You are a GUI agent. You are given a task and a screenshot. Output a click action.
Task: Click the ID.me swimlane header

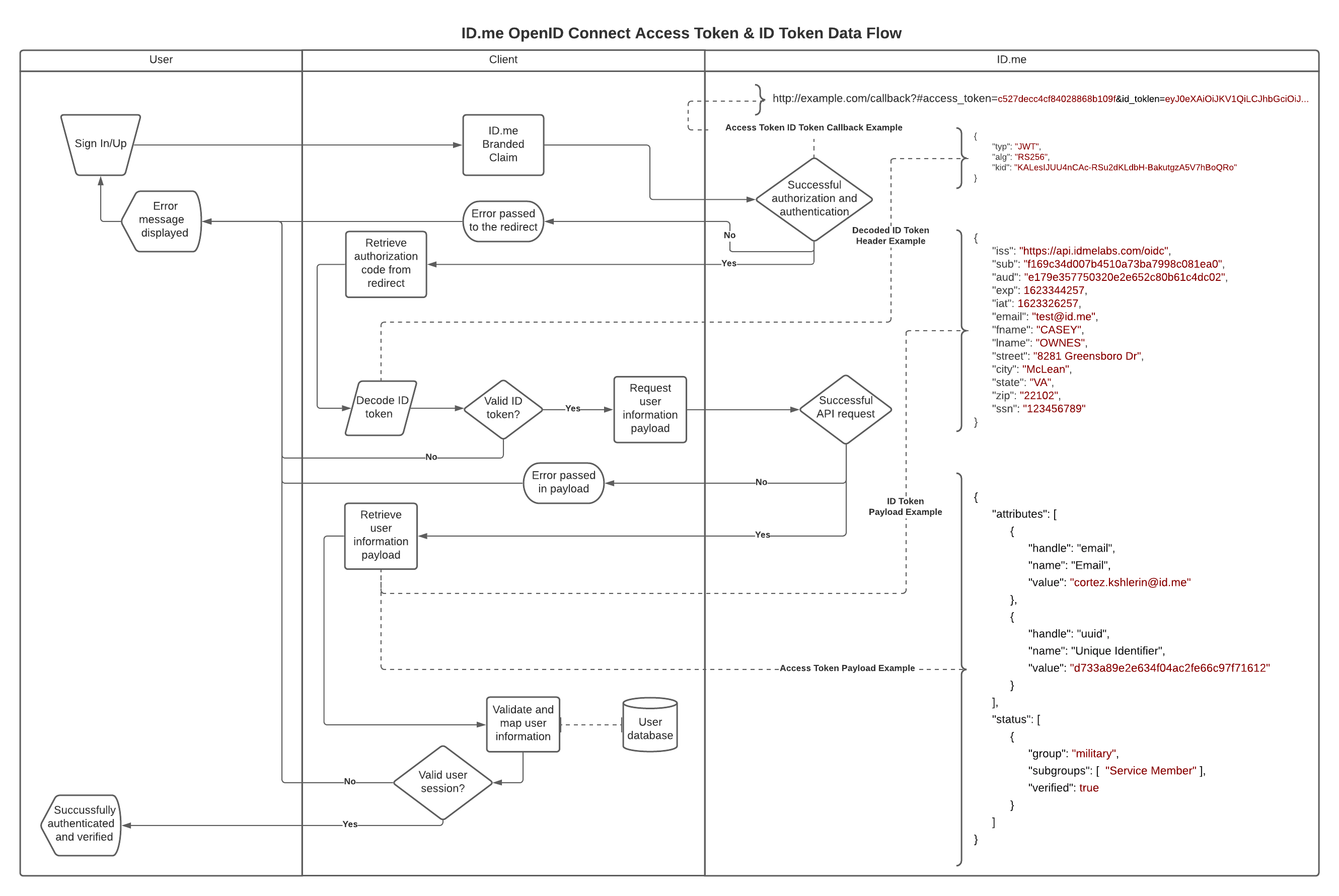click(x=1011, y=59)
